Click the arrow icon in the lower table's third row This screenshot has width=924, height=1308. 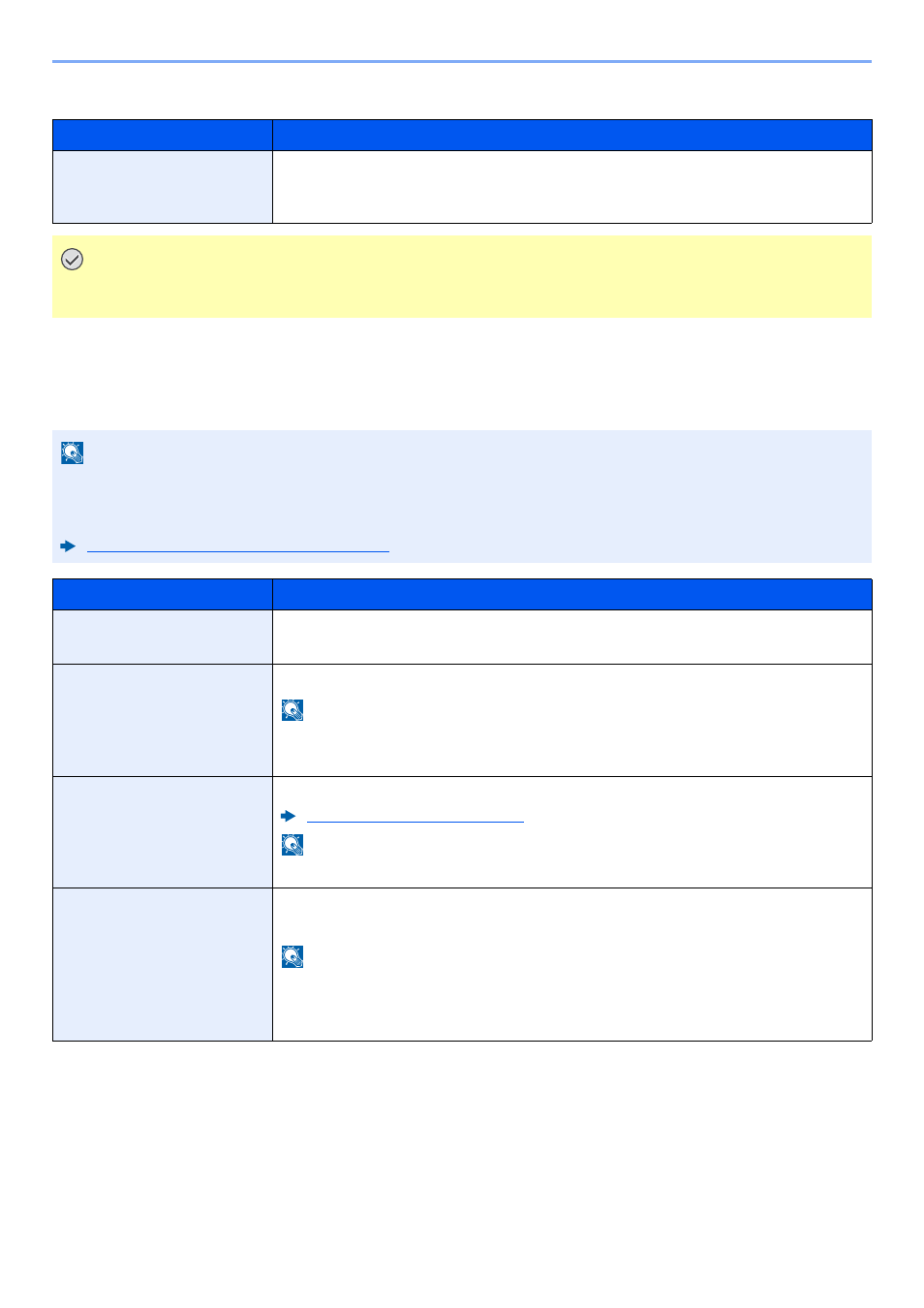pyautogui.click(x=288, y=816)
